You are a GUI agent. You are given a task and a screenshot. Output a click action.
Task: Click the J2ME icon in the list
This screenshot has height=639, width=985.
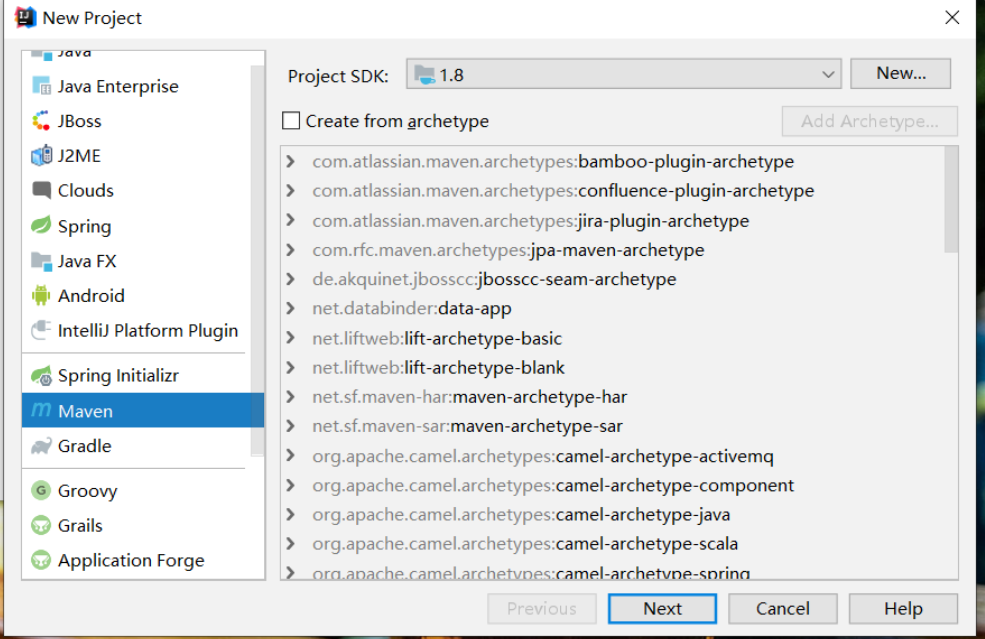coord(41,156)
